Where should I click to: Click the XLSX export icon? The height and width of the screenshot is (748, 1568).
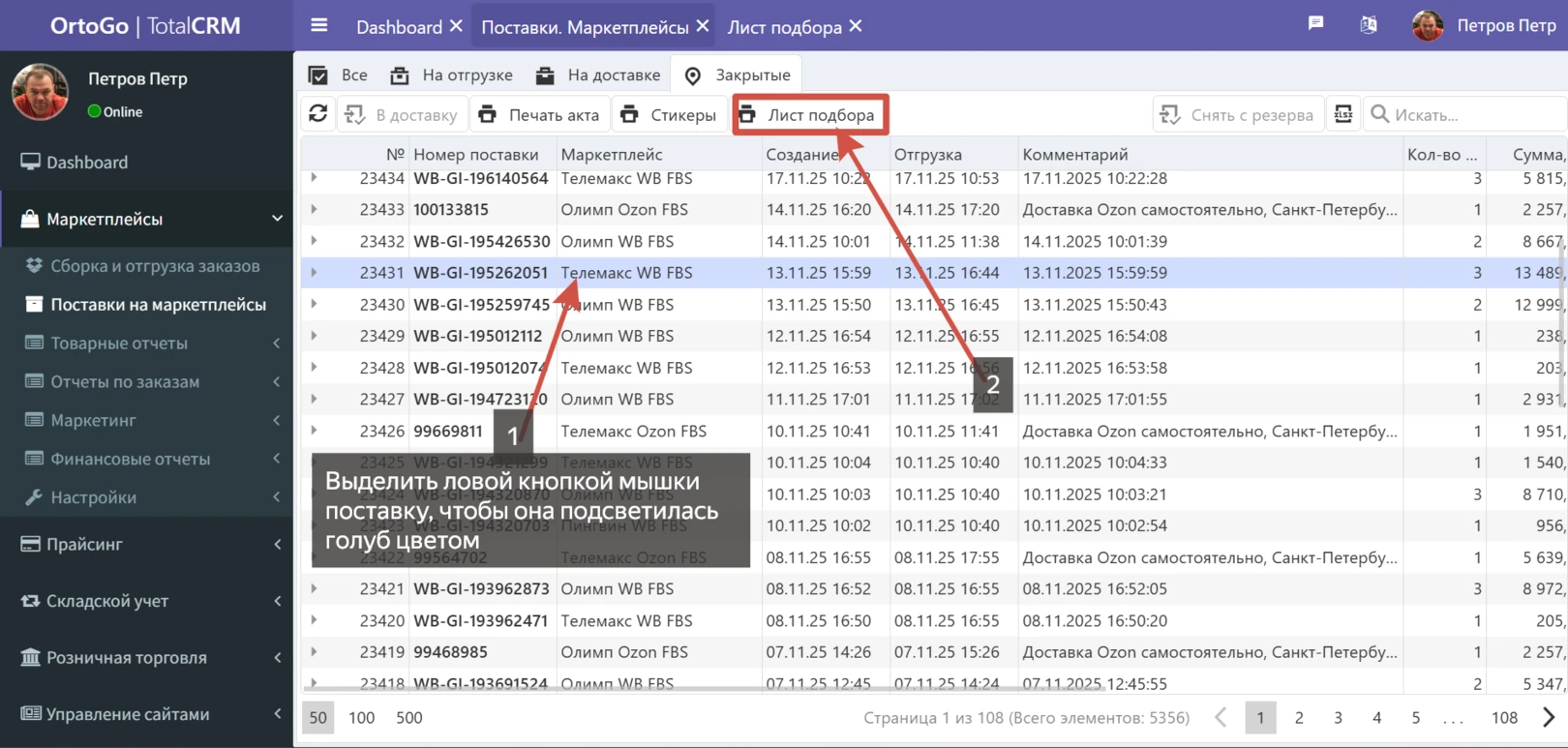click(x=1343, y=114)
